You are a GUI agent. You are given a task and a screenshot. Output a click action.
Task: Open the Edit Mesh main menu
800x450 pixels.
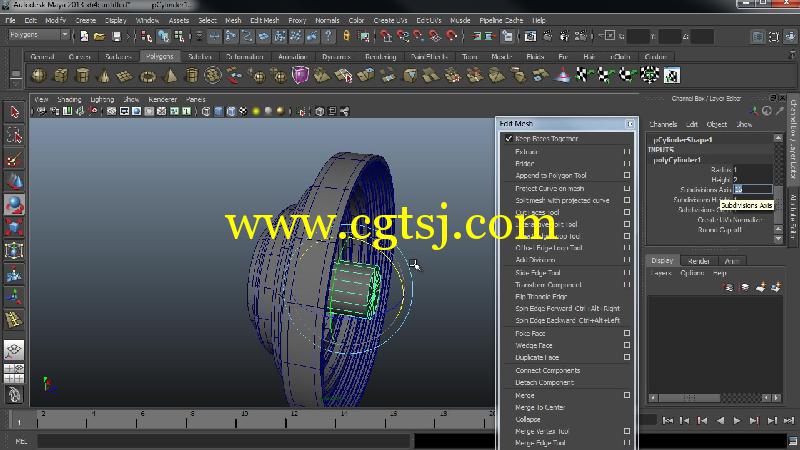coord(264,20)
